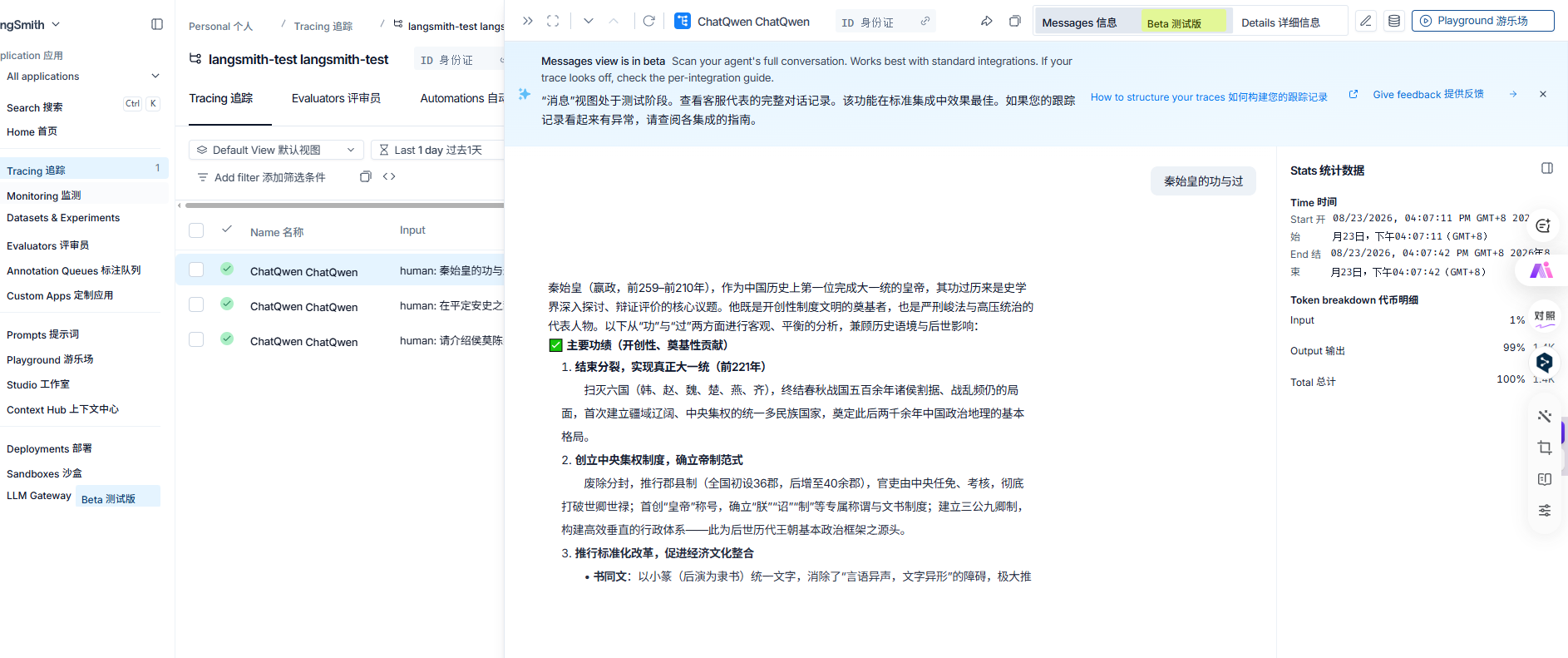The height and width of the screenshot is (658, 1568).
Task: Open Studio 工作室 in sidebar
Action: point(38,384)
